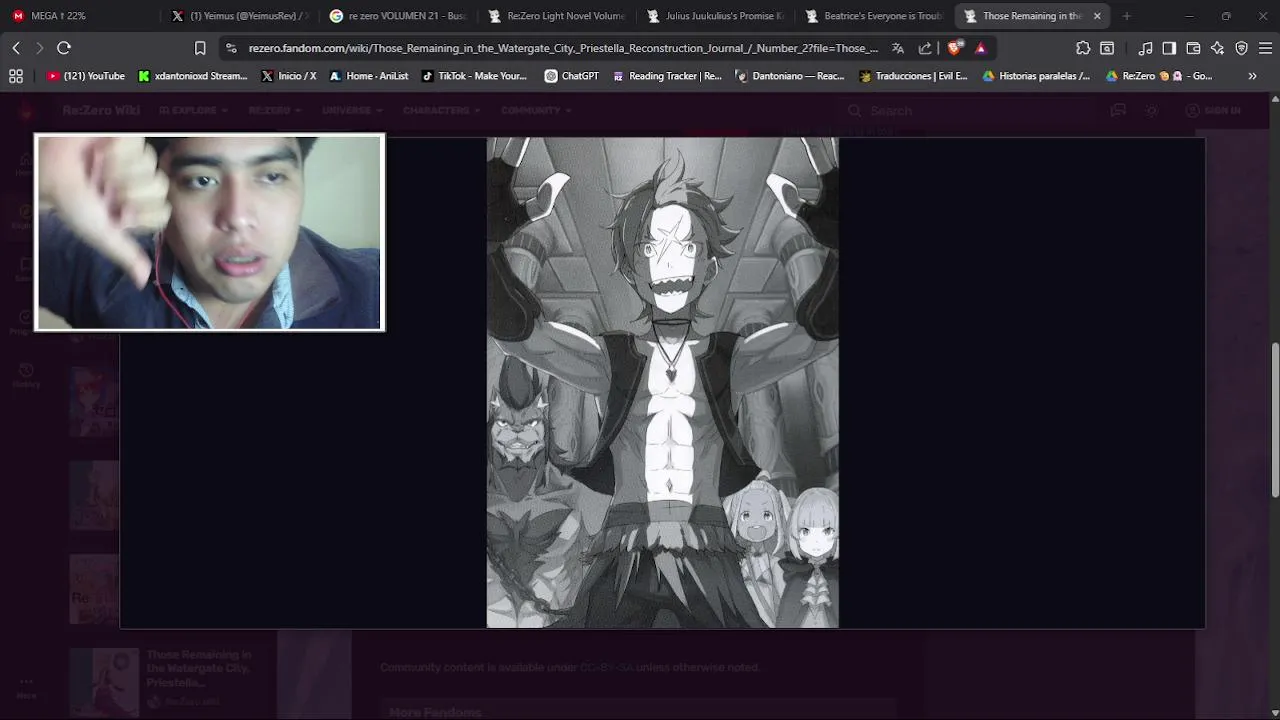The image size is (1280, 720).
Task: Bookmark this page with the bookmark icon
Action: coord(200,48)
